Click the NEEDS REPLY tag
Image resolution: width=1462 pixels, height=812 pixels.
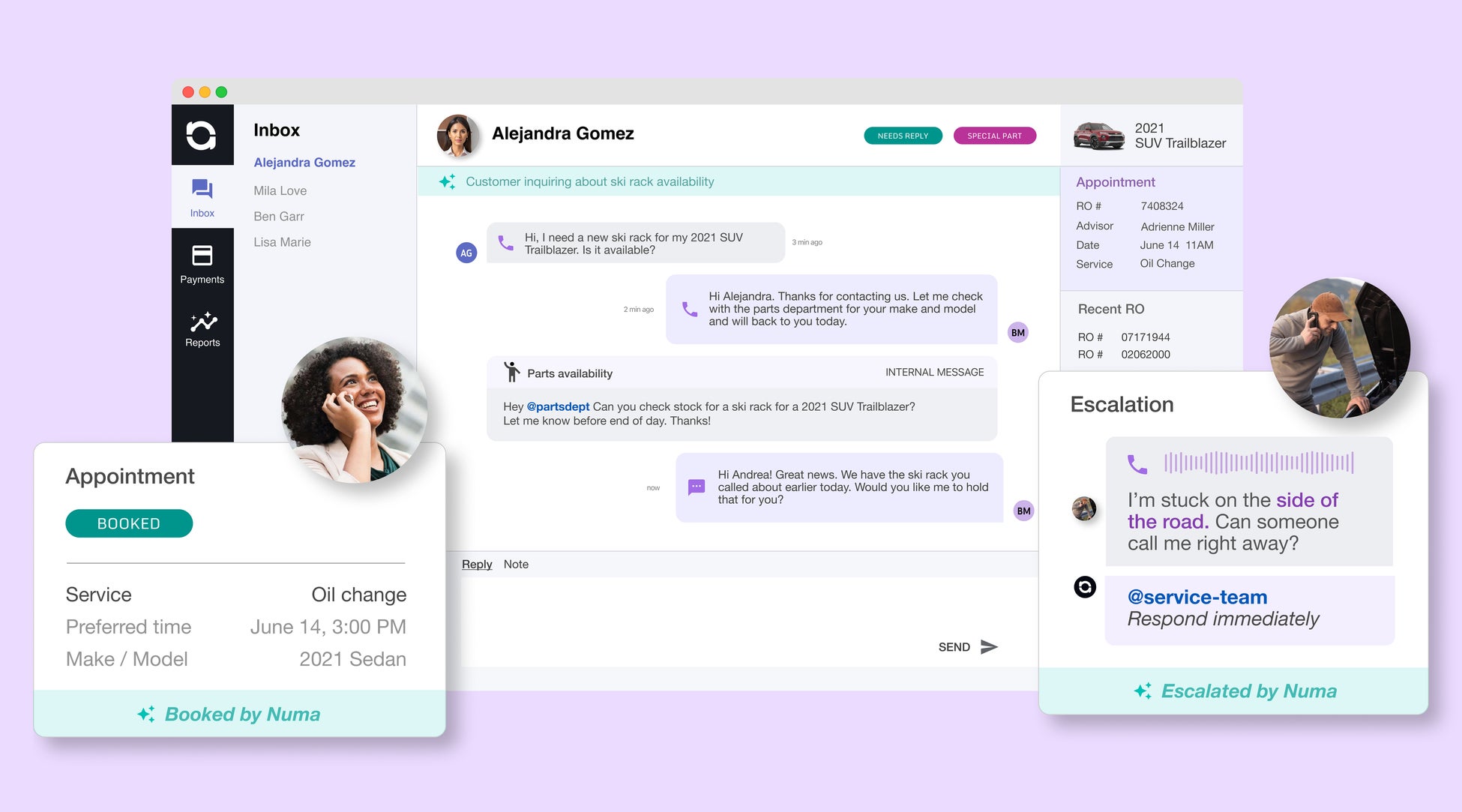(x=903, y=136)
